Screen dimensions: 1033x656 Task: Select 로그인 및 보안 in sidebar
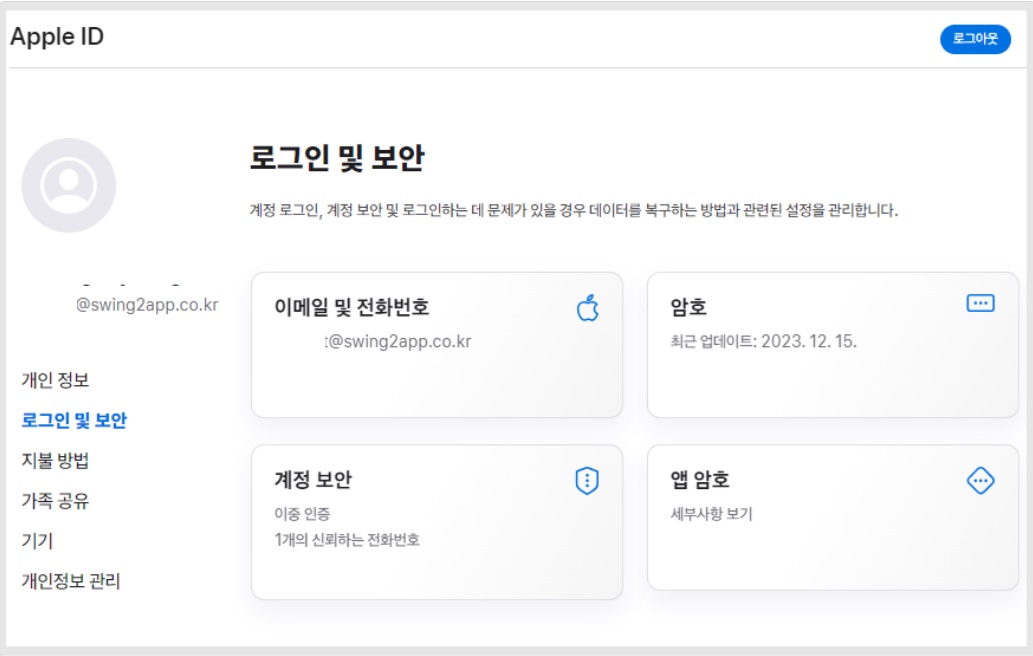[x=74, y=420]
